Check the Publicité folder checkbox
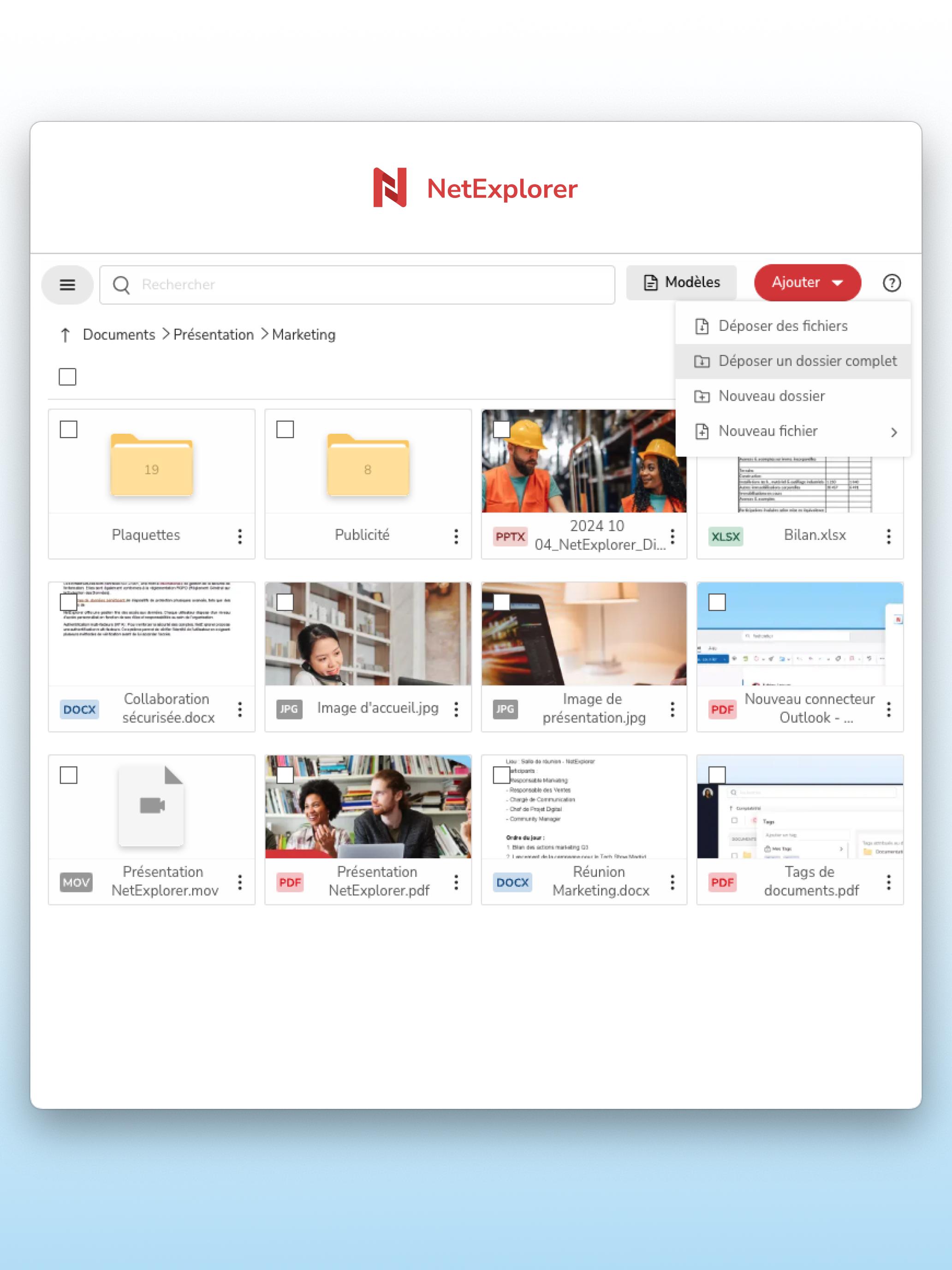 (285, 430)
